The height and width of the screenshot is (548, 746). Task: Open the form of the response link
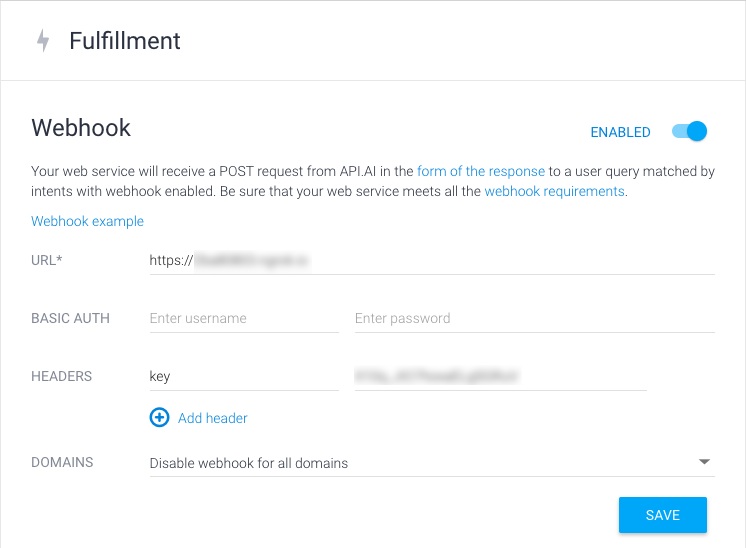point(481,171)
